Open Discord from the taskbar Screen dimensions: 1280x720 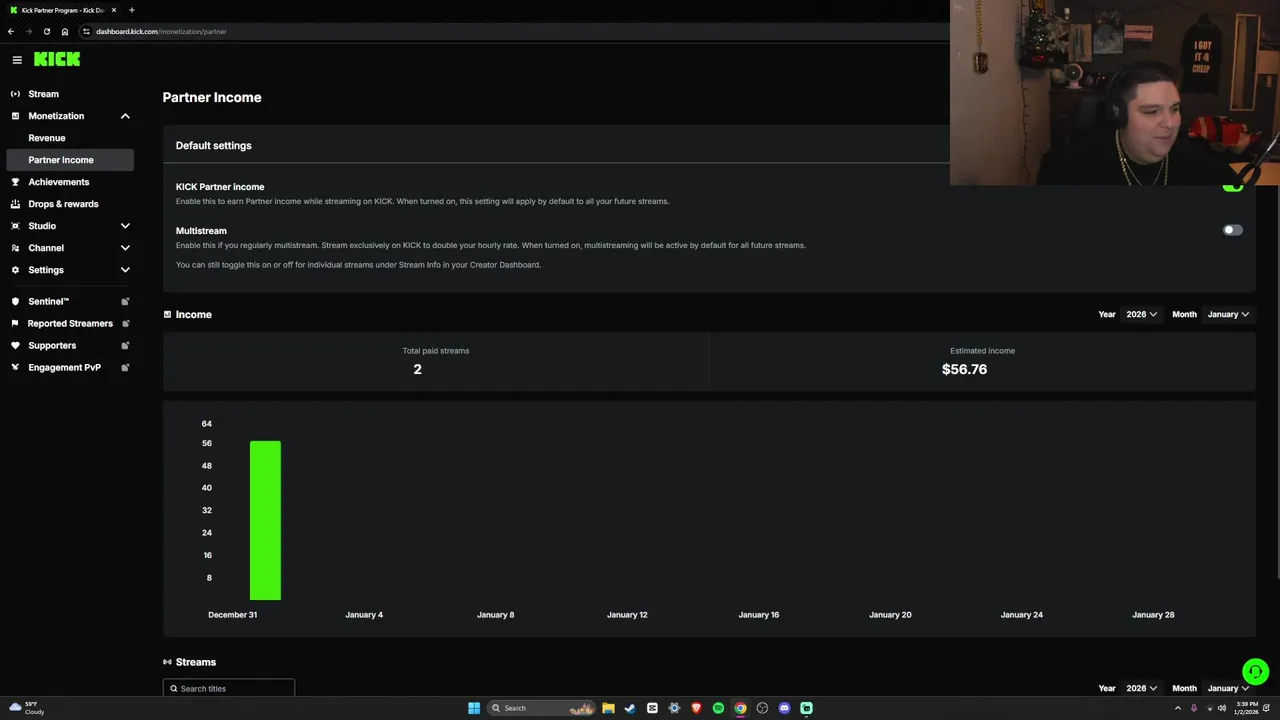point(784,708)
